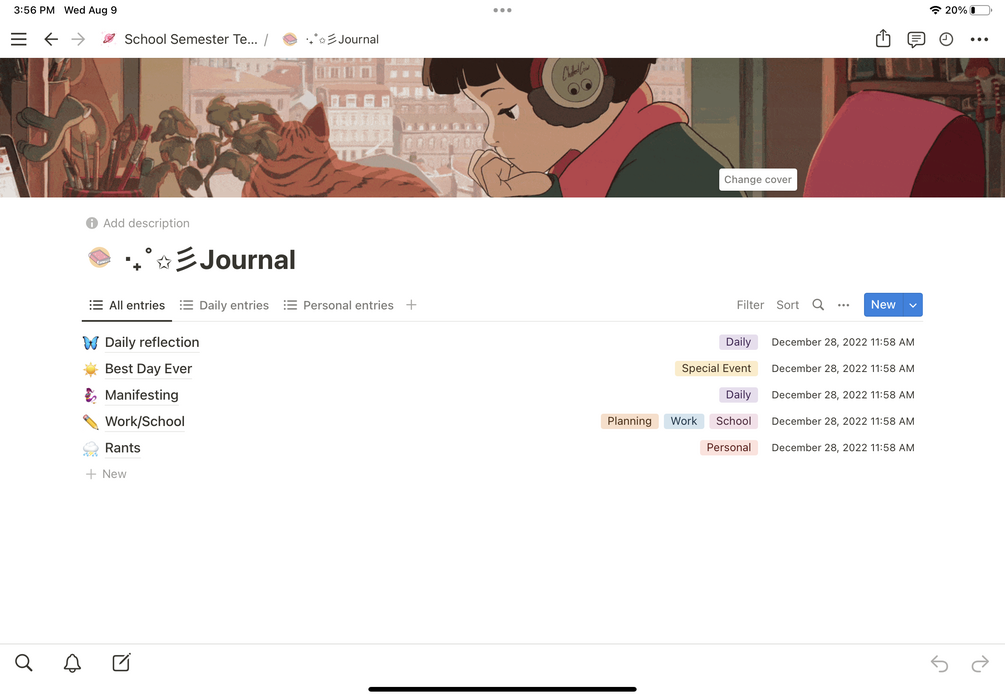Switch to Daily entries tab
Image resolution: width=1005 pixels, height=698 pixels.
pos(224,305)
